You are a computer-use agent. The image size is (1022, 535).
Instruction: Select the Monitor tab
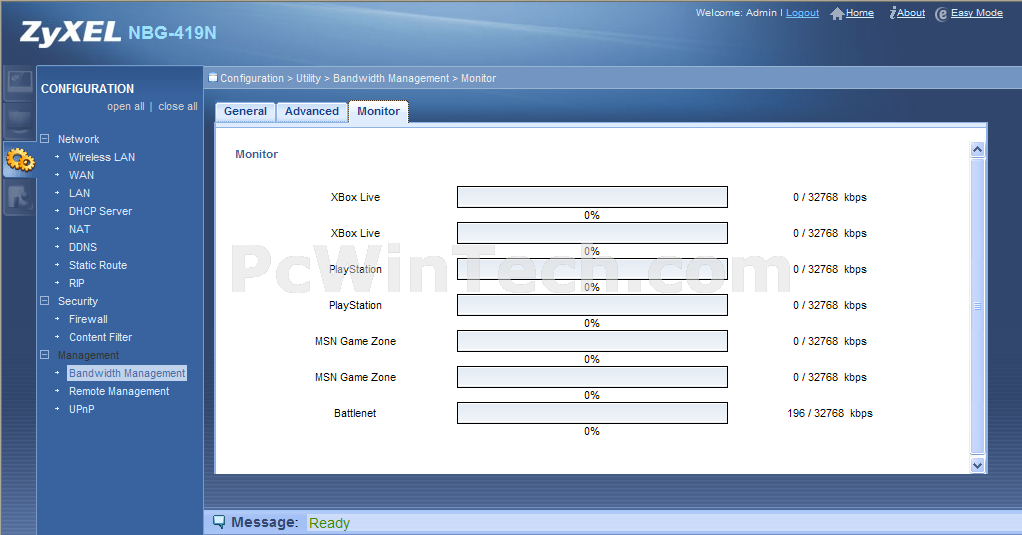coord(378,111)
